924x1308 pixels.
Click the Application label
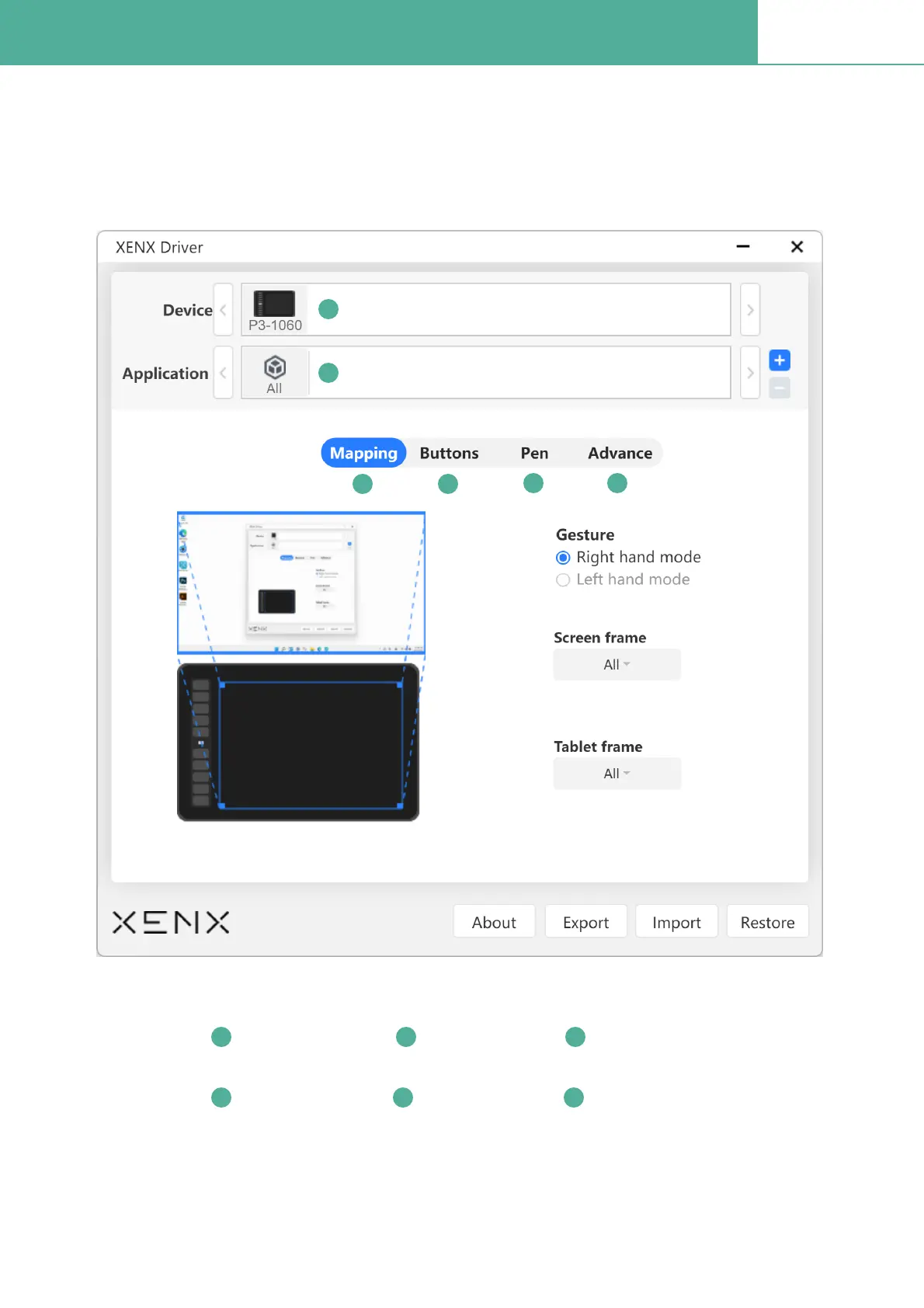[165, 374]
